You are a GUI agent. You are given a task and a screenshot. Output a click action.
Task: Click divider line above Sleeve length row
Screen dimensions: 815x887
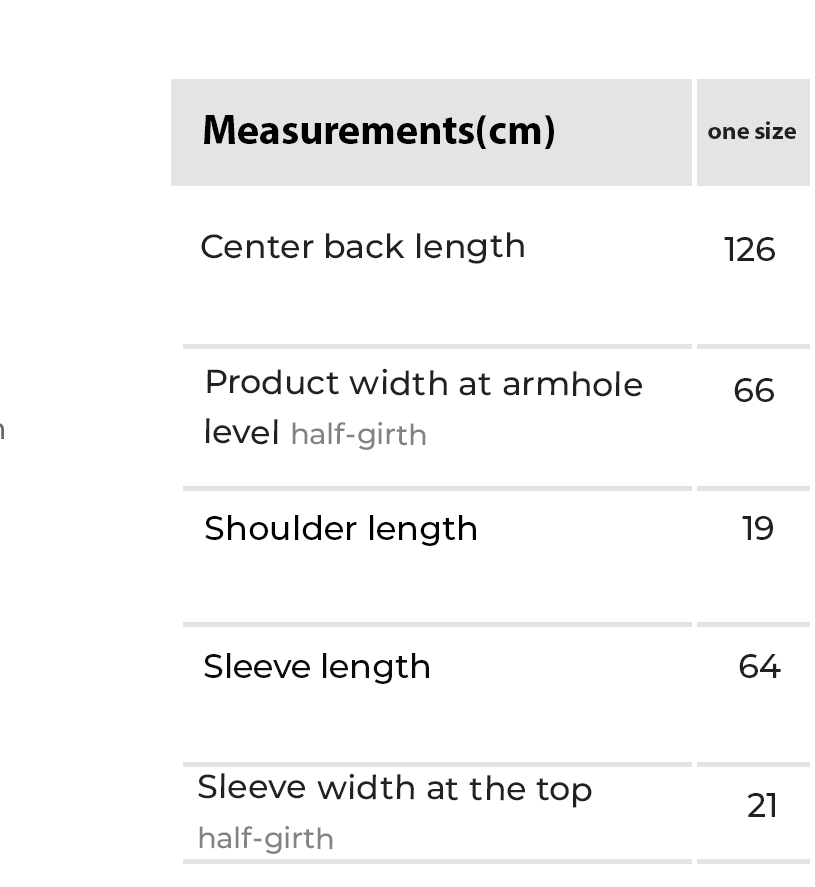point(437,625)
